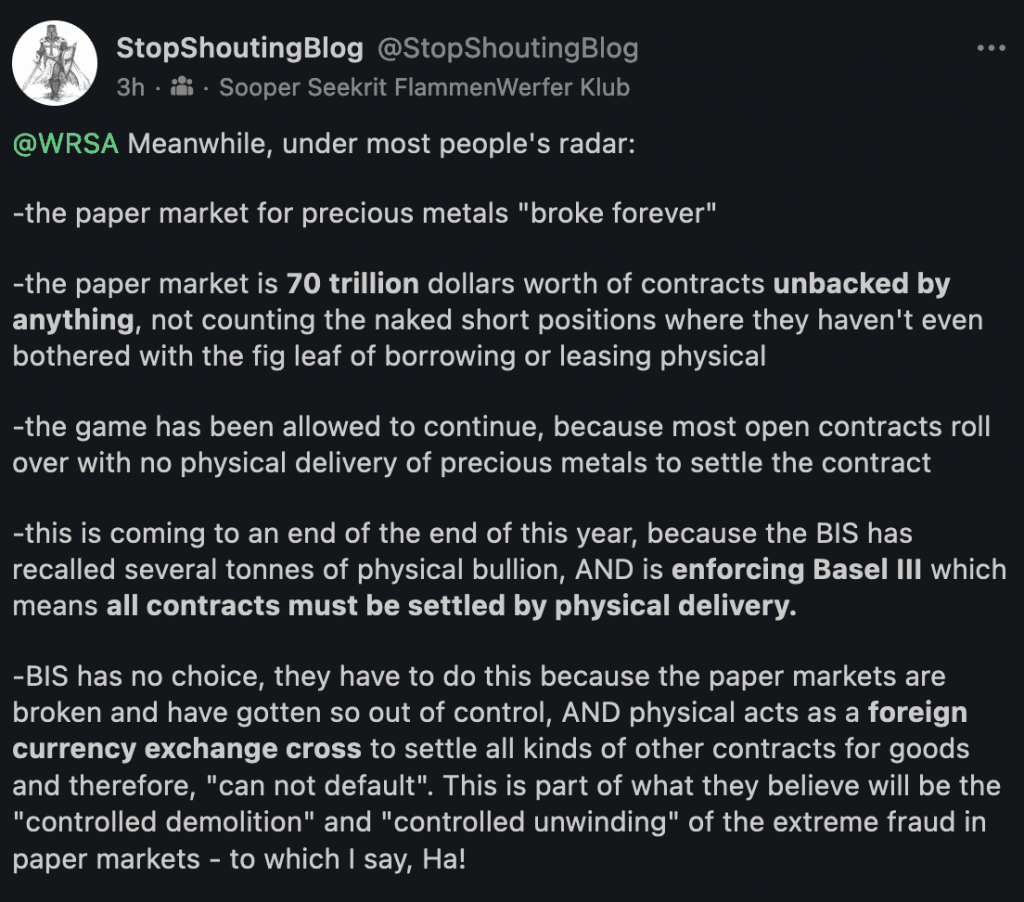Open the 3h timestamp permalink
Viewport: 1024px width, 902px height.
click(x=131, y=87)
